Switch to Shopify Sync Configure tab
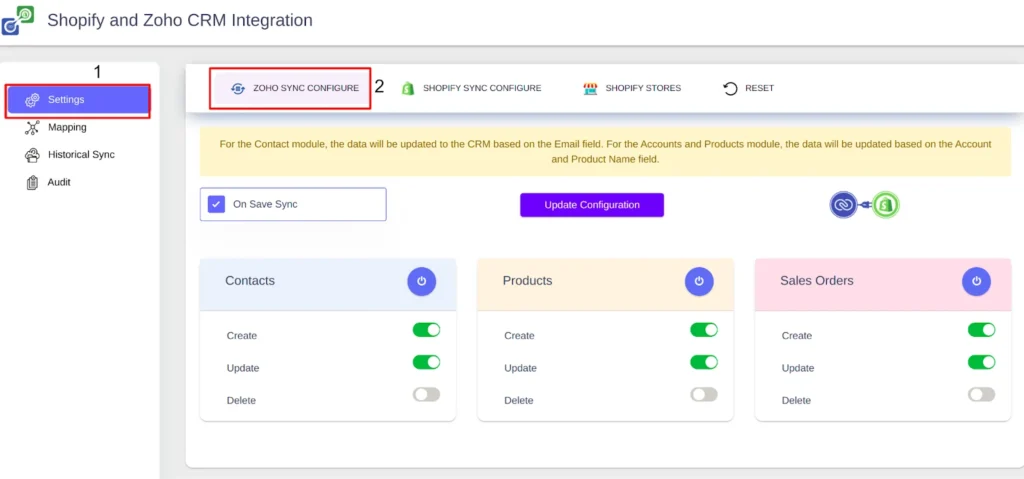This screenshot has height=479, width=1024. click(x=472, y=88)
